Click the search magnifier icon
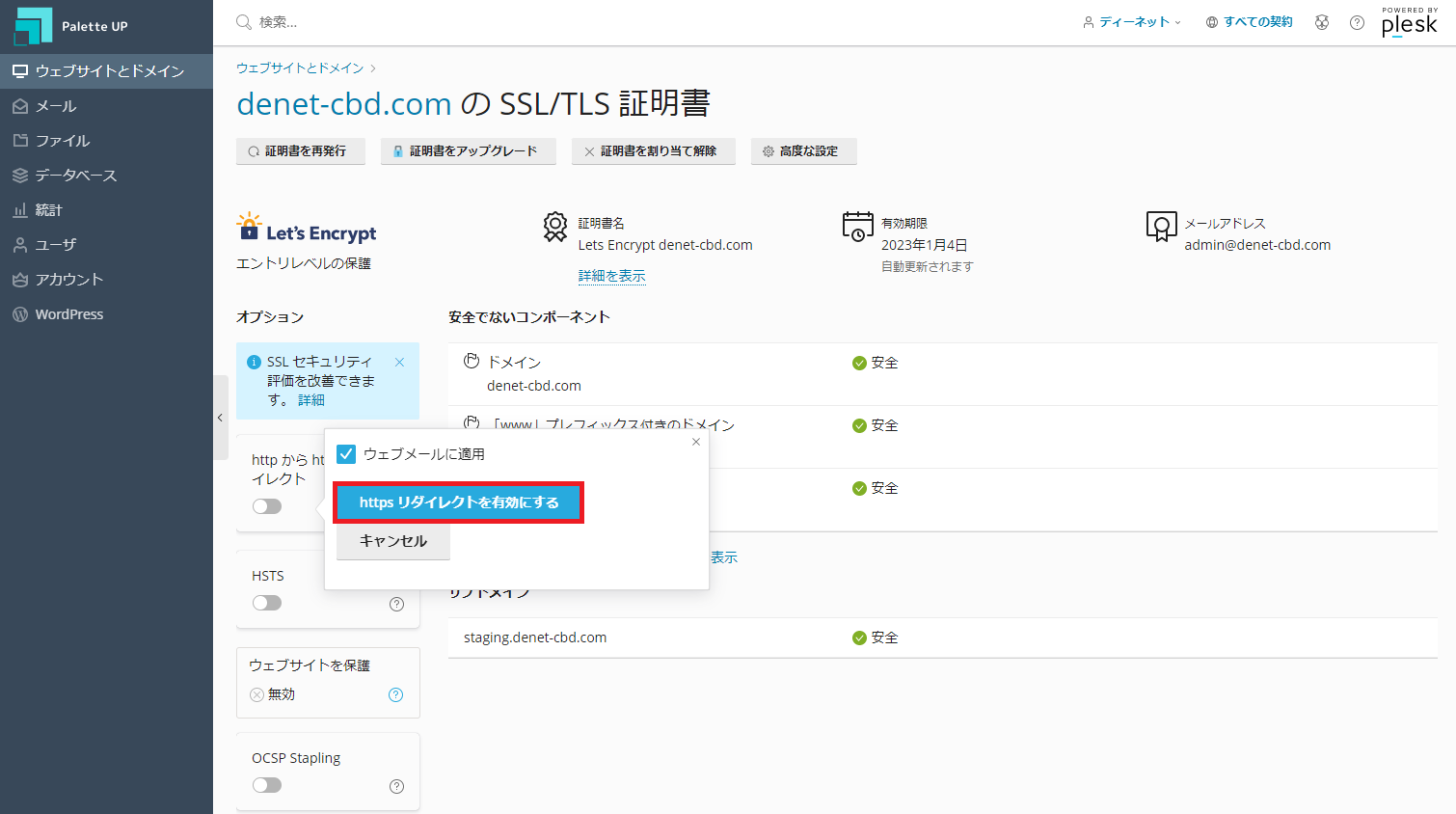 pyautogui.click(x=244, y=21)
